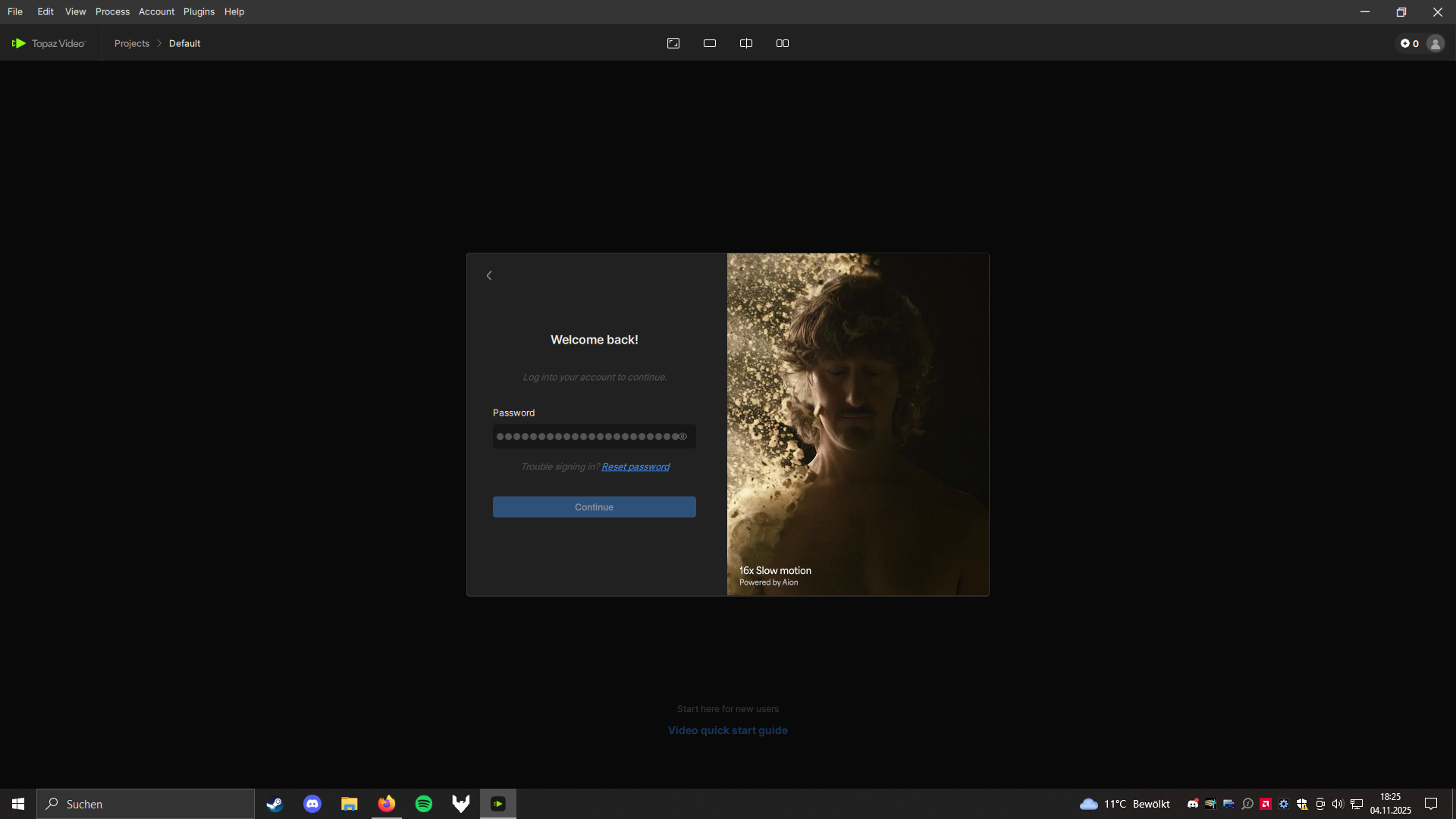Open the Plugins menu
This screenshot has width=1456, height=819.
tap(199, 11)
